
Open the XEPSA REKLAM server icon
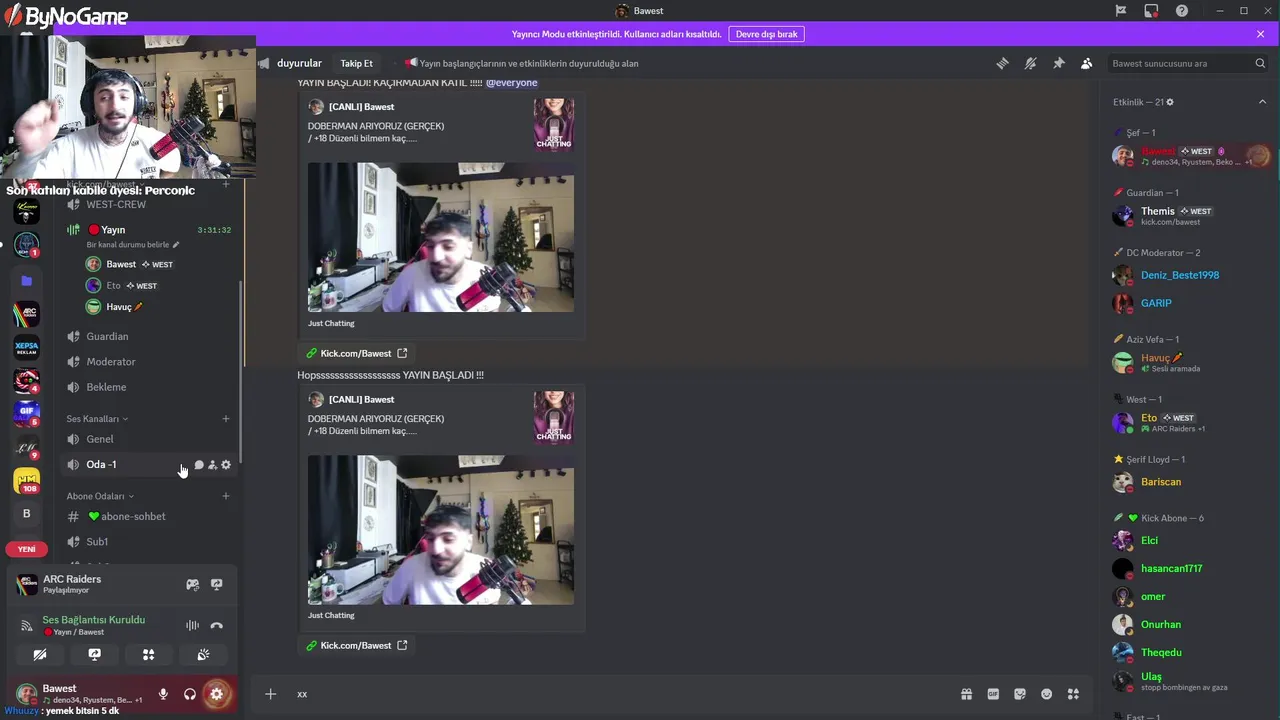tap(27, 347)
